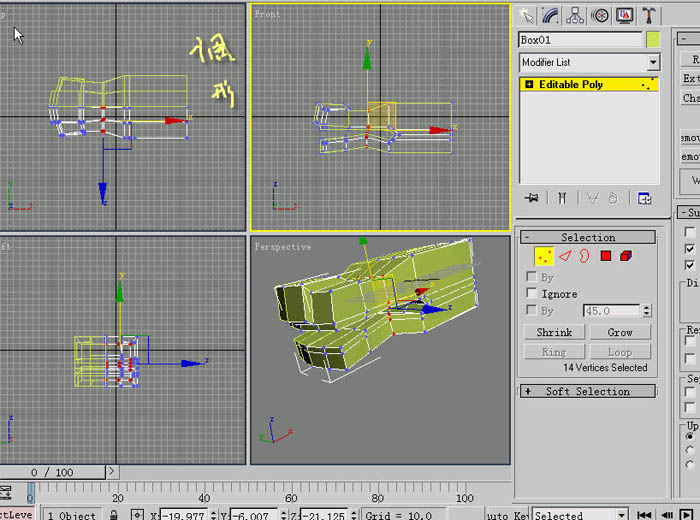Click the Ring selection button
The image size is (700, 520).
point(554,352)
